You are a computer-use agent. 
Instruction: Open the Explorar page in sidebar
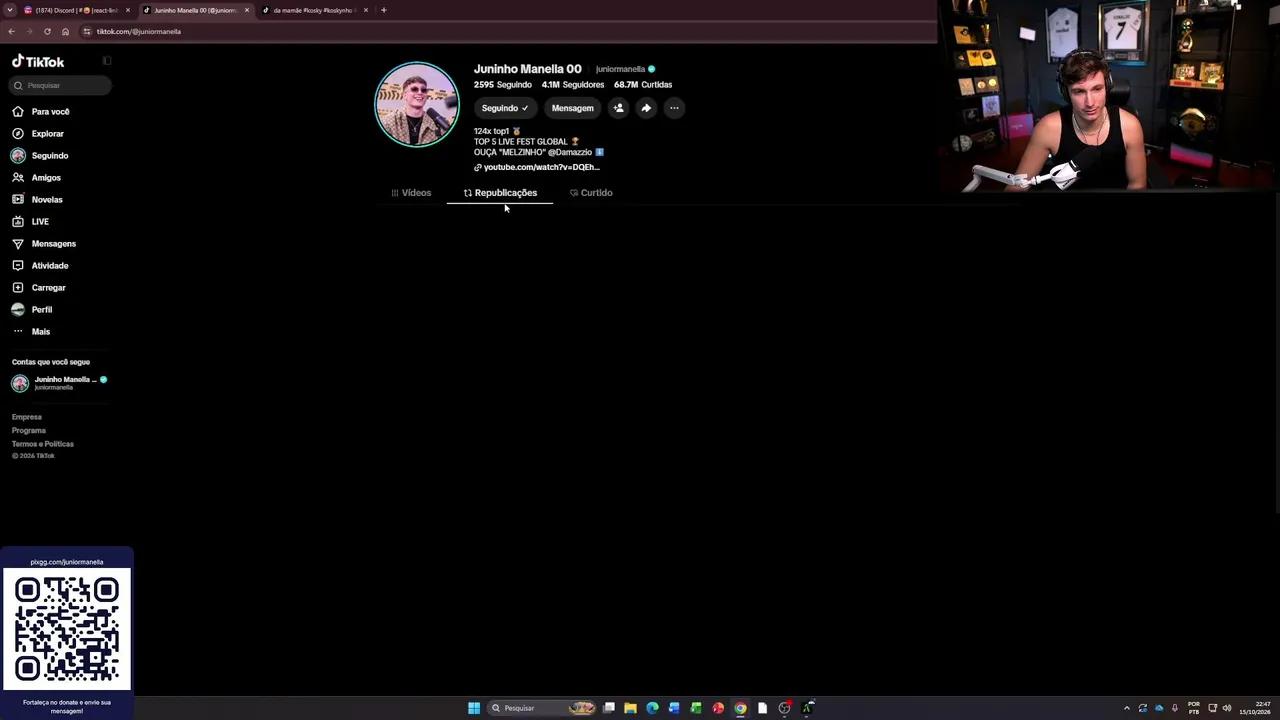coord(38,133)
